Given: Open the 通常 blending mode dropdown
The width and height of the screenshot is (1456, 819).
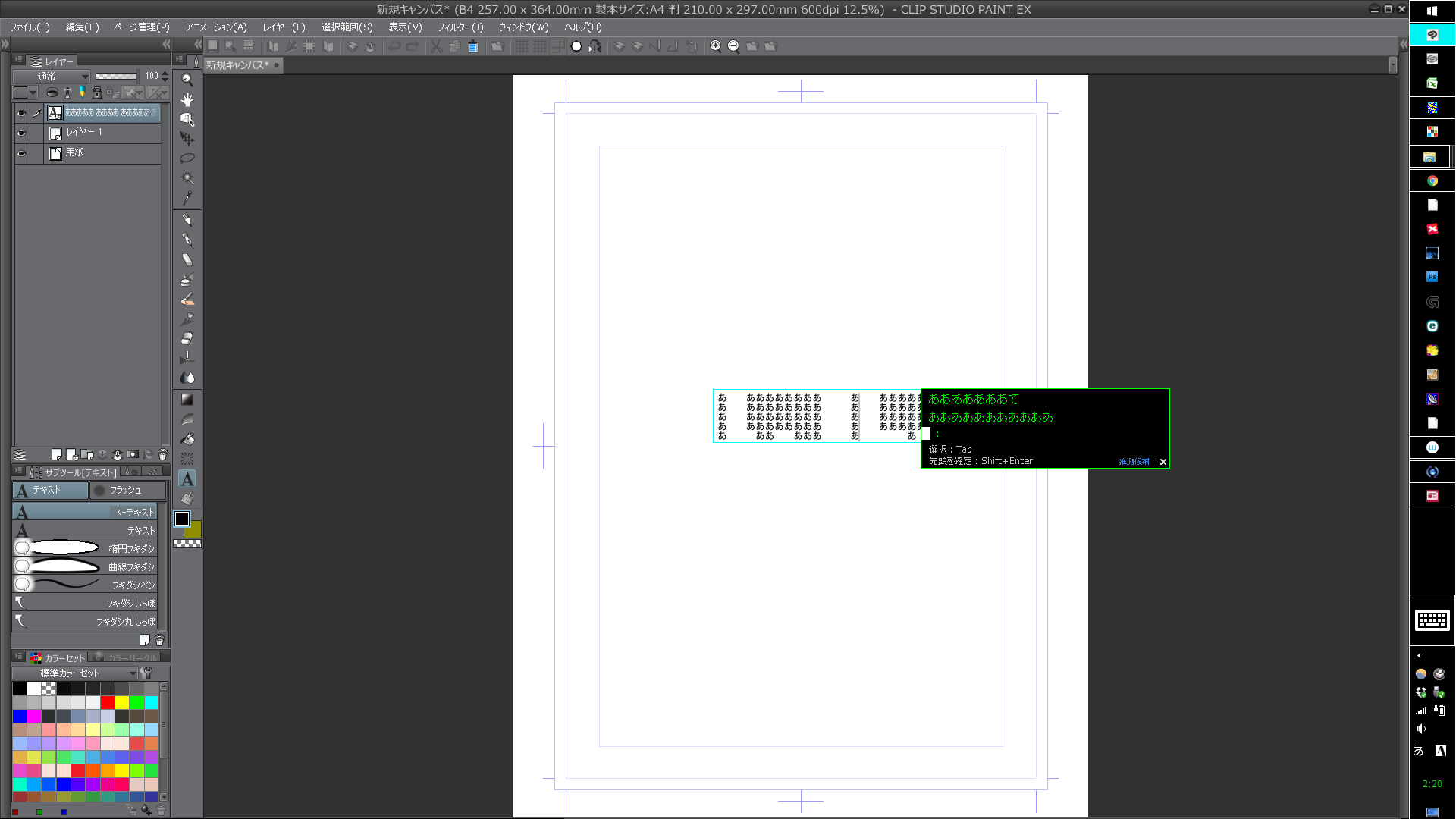Looking at the screenshot, I should (52, 76).
